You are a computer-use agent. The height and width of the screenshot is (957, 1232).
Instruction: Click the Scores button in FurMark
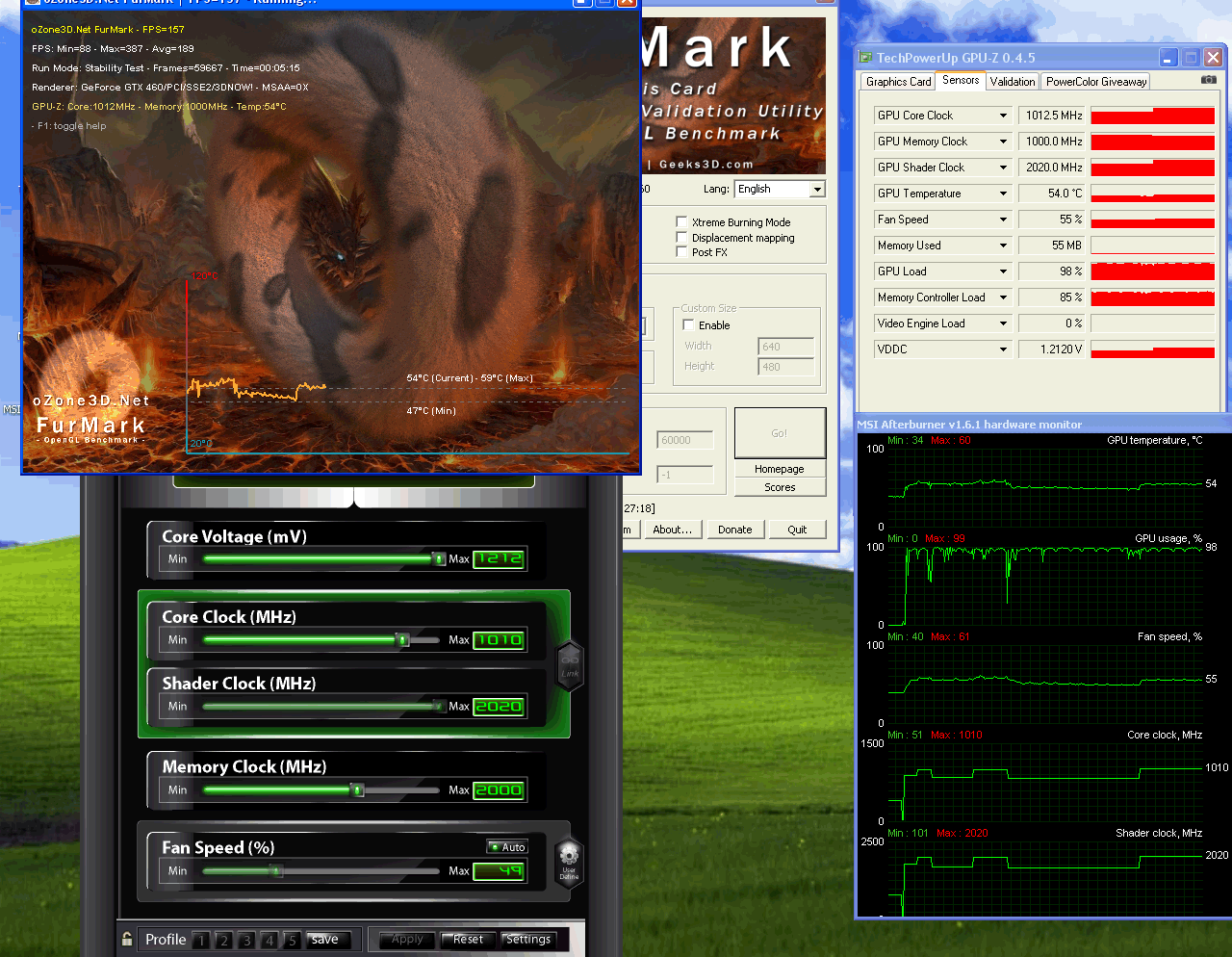780,487
